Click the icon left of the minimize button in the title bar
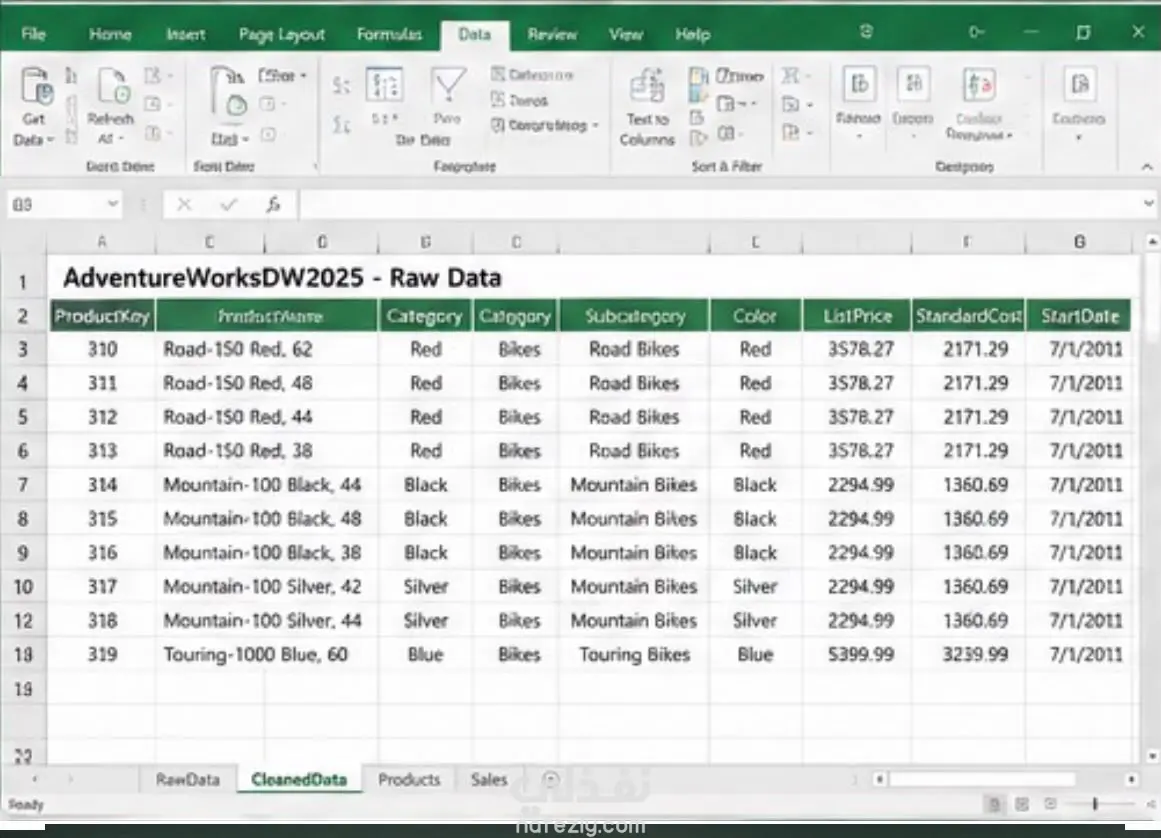This screenshot has height=838, width=1161. [x=976, y=32]
